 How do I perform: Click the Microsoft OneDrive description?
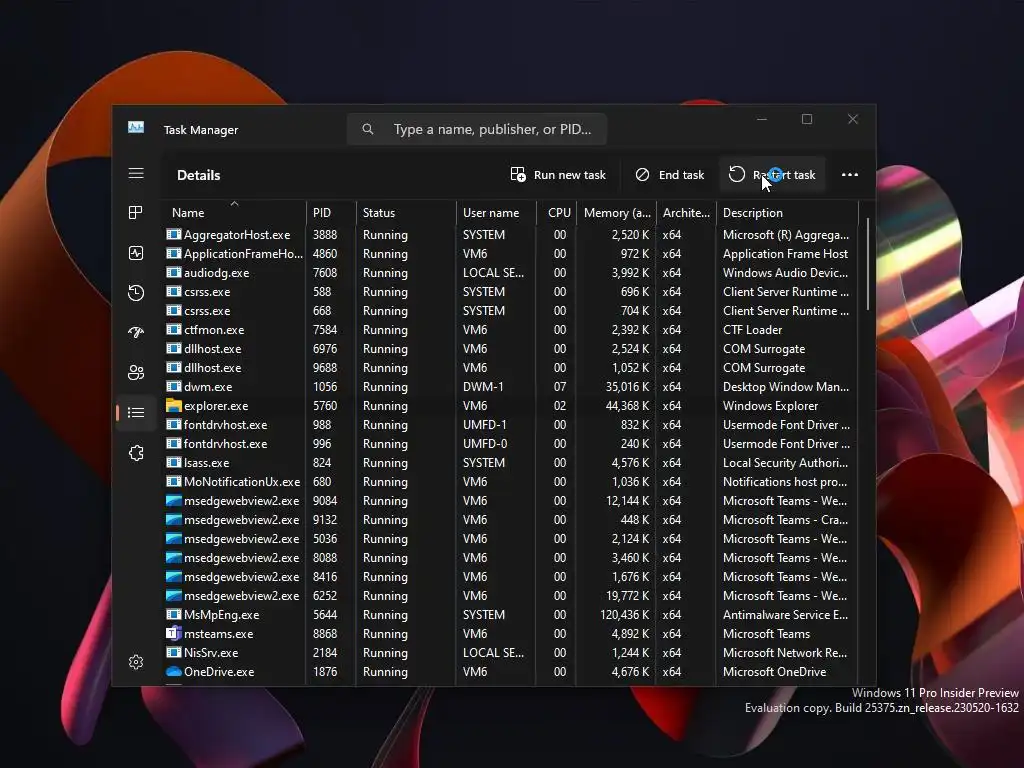click(775, 671)
